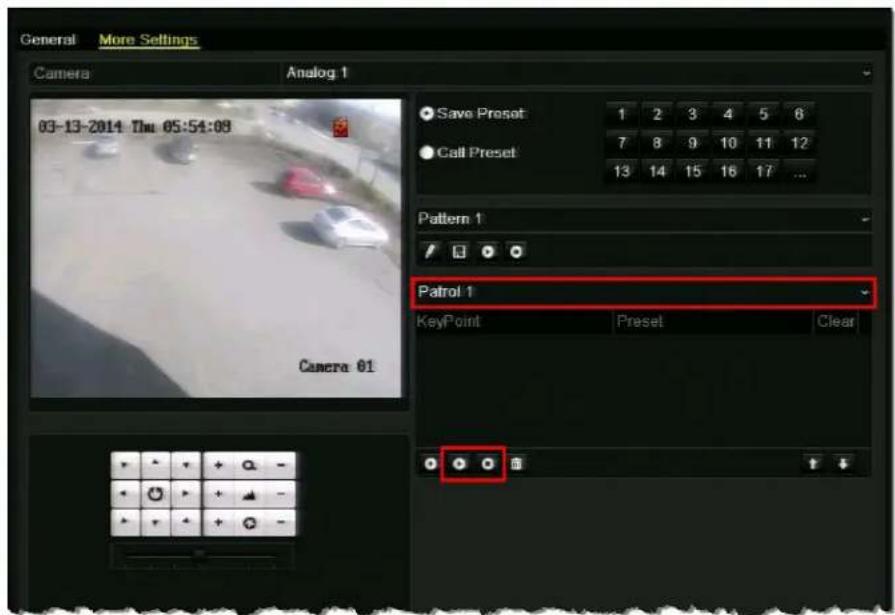The width and height of the screenshot is (895, 615).
Task: Select the Save Preset radio button
Action: (x=426, y=114)
